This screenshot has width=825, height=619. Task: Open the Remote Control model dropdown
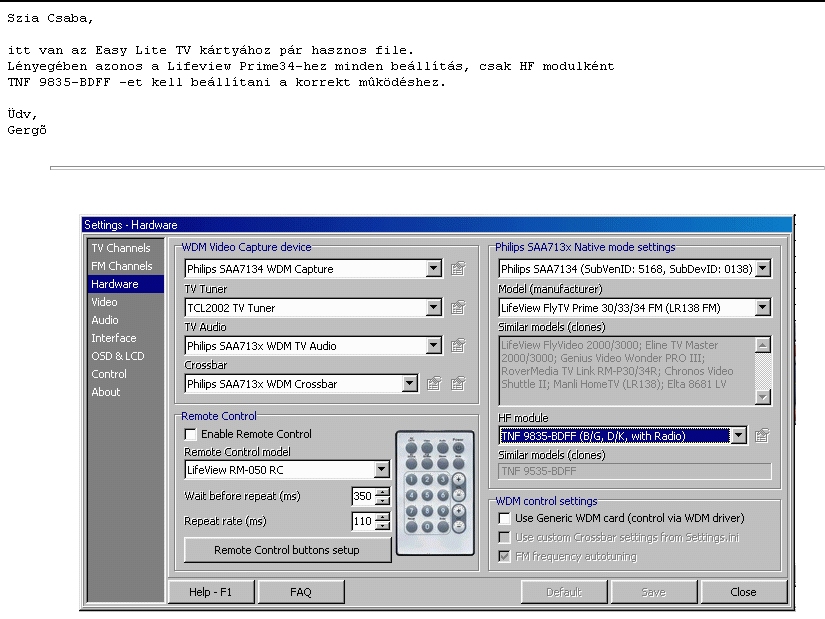(381, 469)
